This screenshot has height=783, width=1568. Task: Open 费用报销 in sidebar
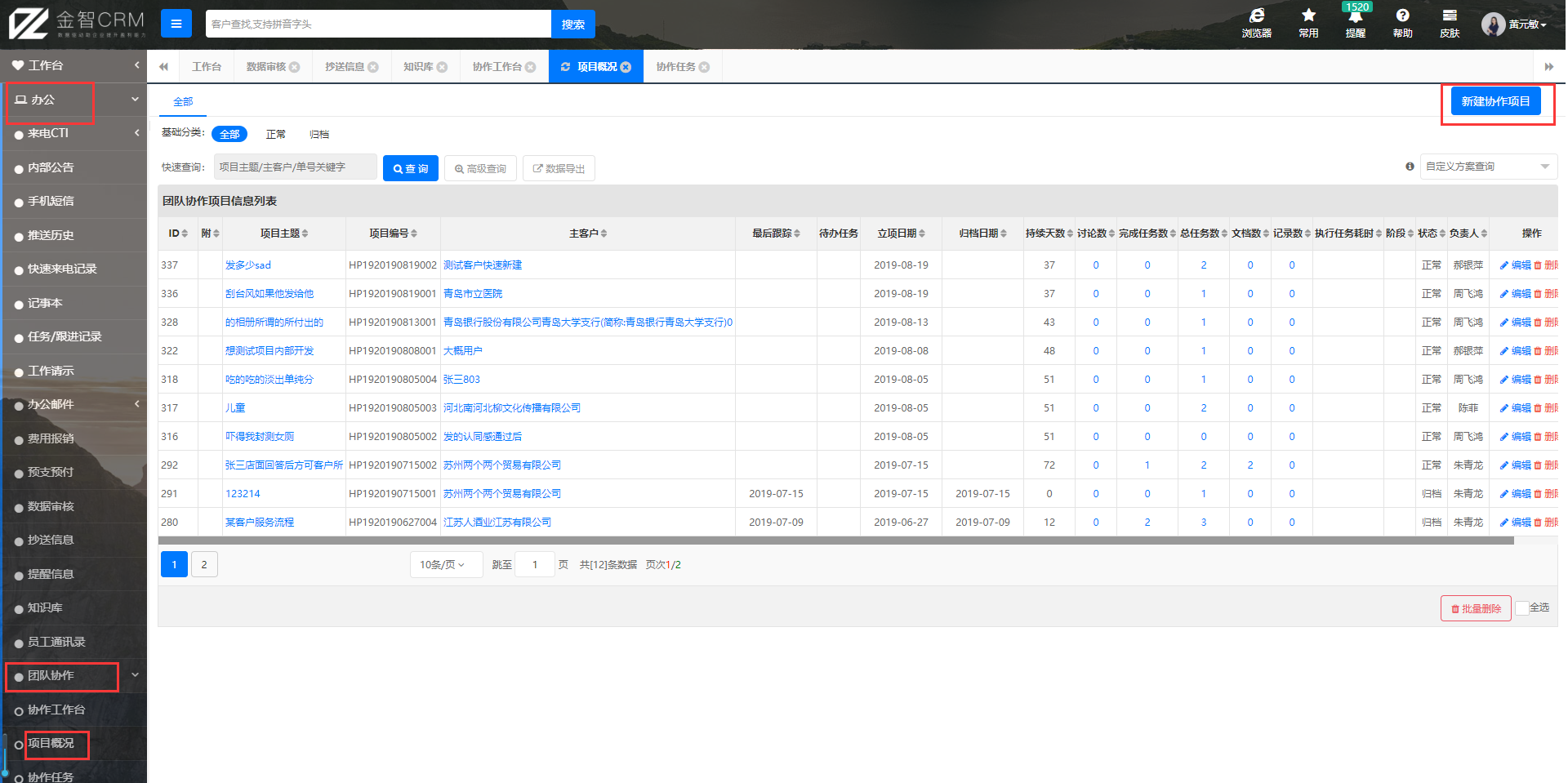51,438
